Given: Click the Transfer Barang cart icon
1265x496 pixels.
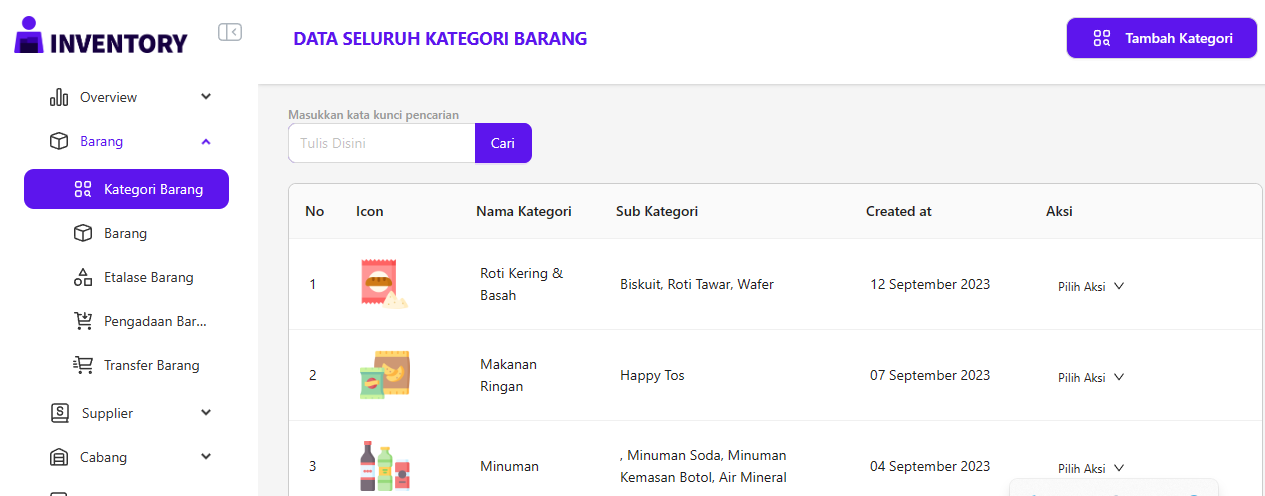Looking at the screenshot, I should click(x=83, y=365).
